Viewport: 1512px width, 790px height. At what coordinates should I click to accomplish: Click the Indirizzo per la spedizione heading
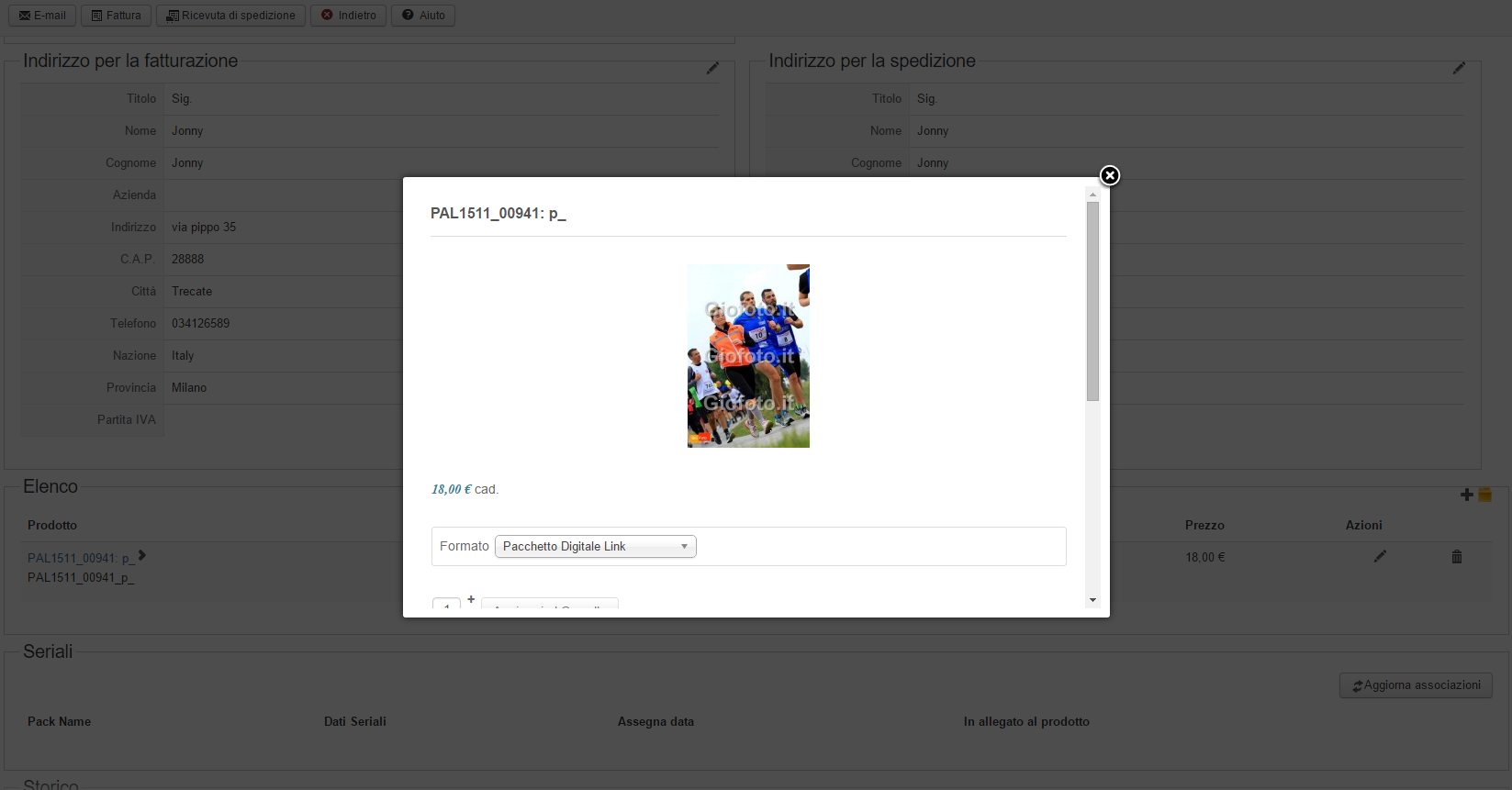tap(872, 61)
